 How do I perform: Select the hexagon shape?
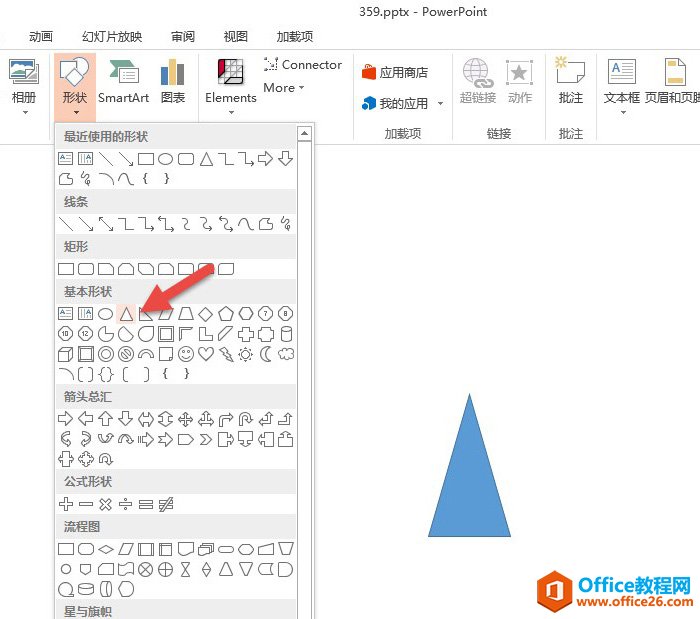pyautogui.click(x=246, y=314)
